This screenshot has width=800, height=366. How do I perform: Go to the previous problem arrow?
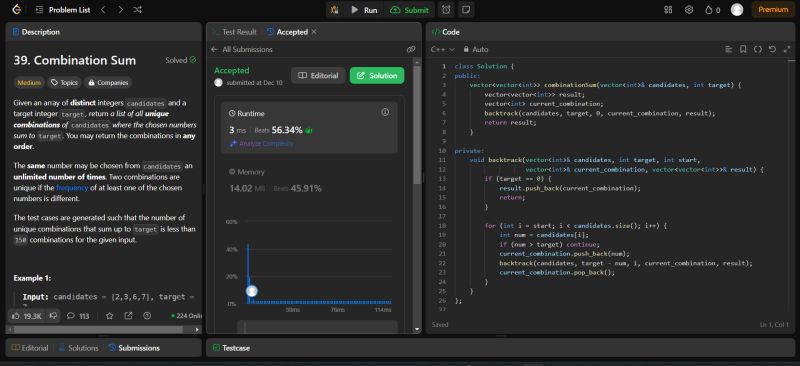click(x=103, y=10)
